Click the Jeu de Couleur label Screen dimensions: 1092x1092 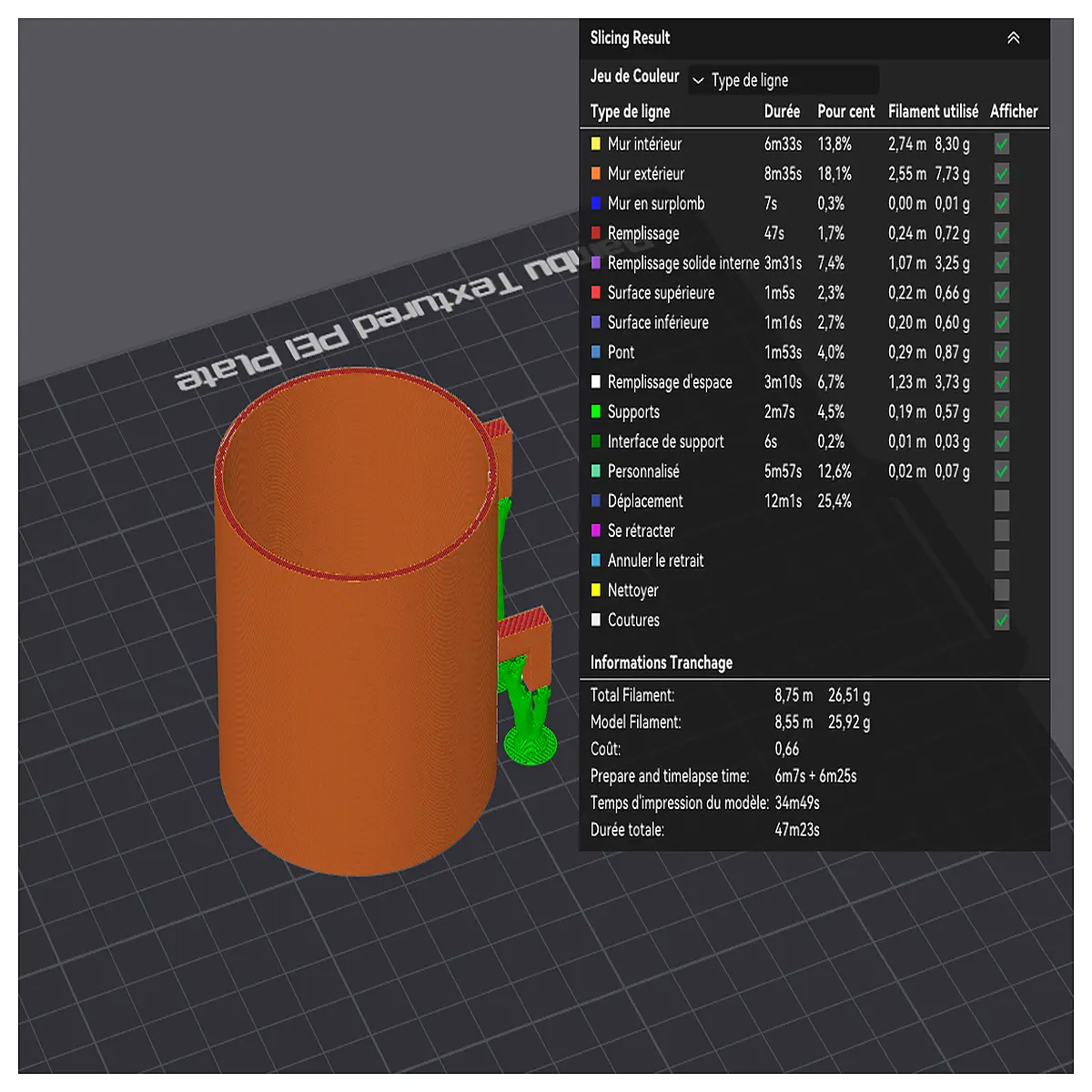[x=635, y=76]
